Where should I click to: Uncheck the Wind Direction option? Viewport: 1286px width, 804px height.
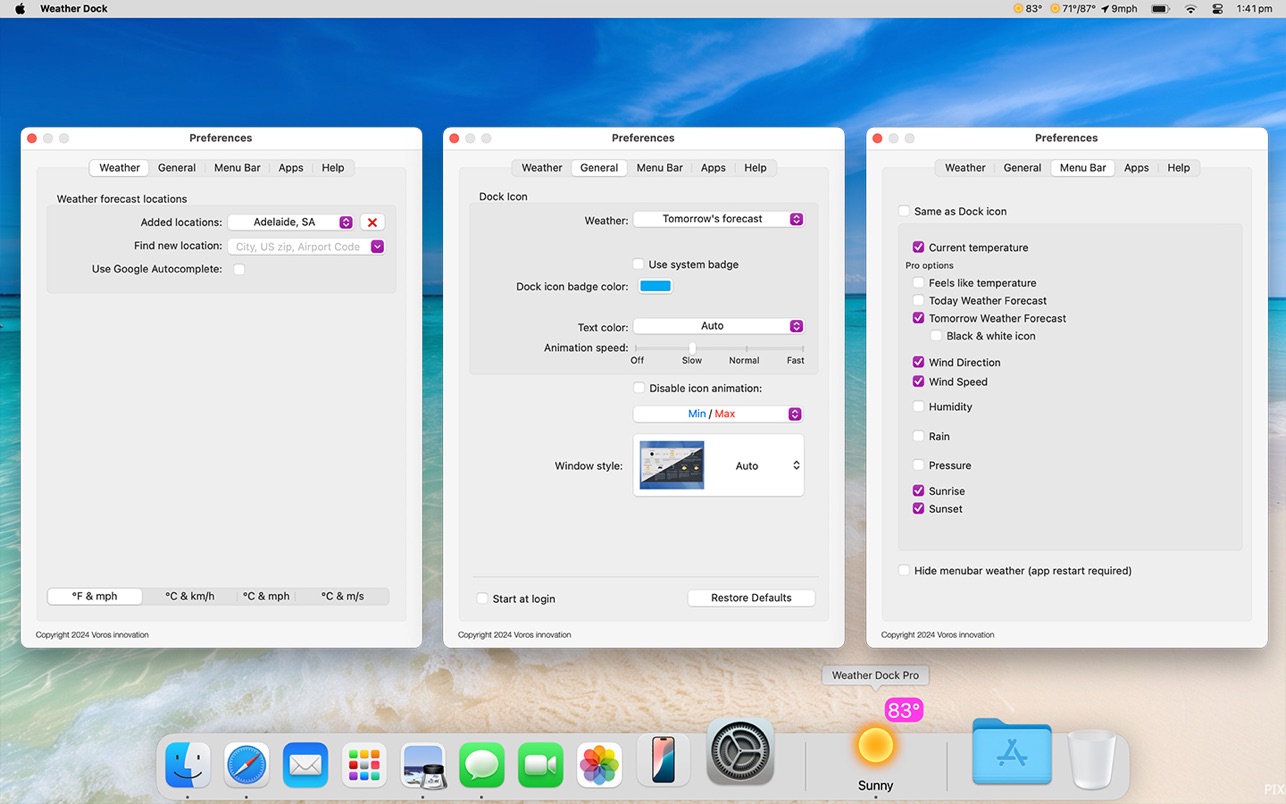919,363
